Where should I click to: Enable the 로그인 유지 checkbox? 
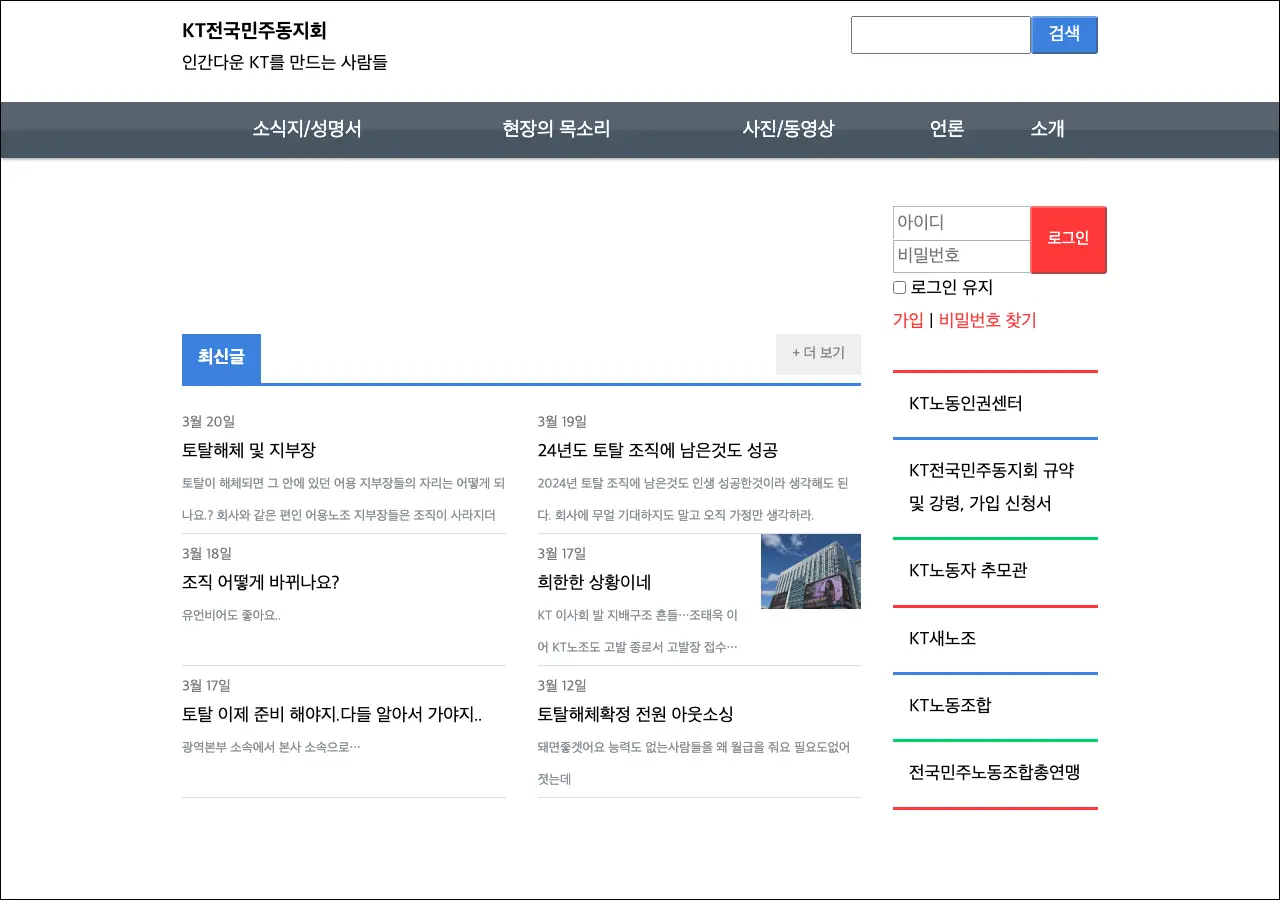point(899,288)
